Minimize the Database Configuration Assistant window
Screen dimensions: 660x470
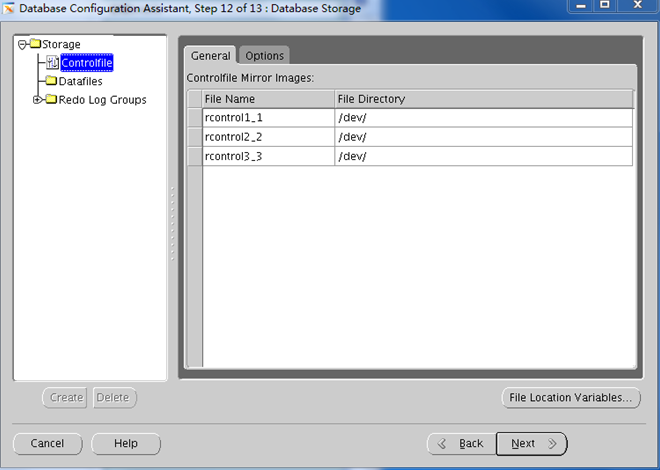(581, 5)
